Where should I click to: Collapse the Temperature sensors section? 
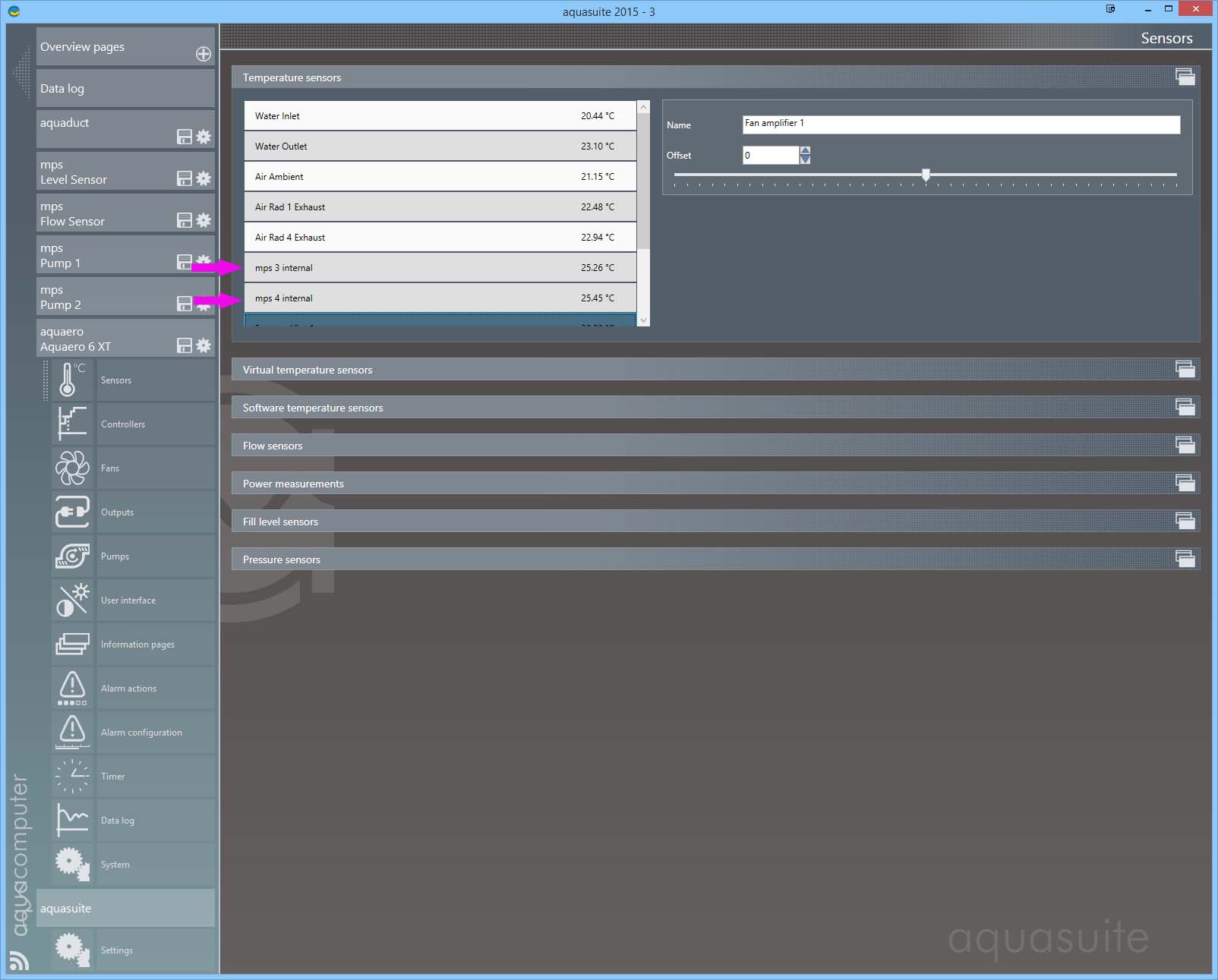1185,77
